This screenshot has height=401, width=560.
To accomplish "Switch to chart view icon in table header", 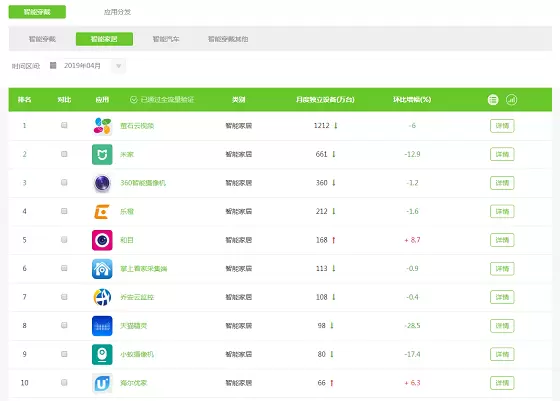I will pyautogui.click(x=511, y=100).
